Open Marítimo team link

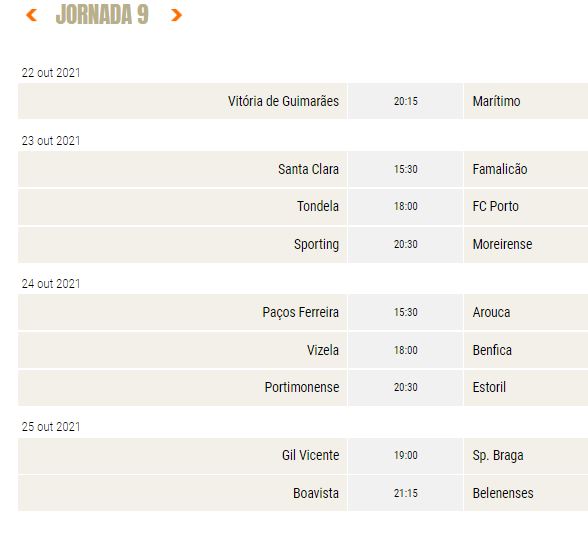(x=496, y=101)
